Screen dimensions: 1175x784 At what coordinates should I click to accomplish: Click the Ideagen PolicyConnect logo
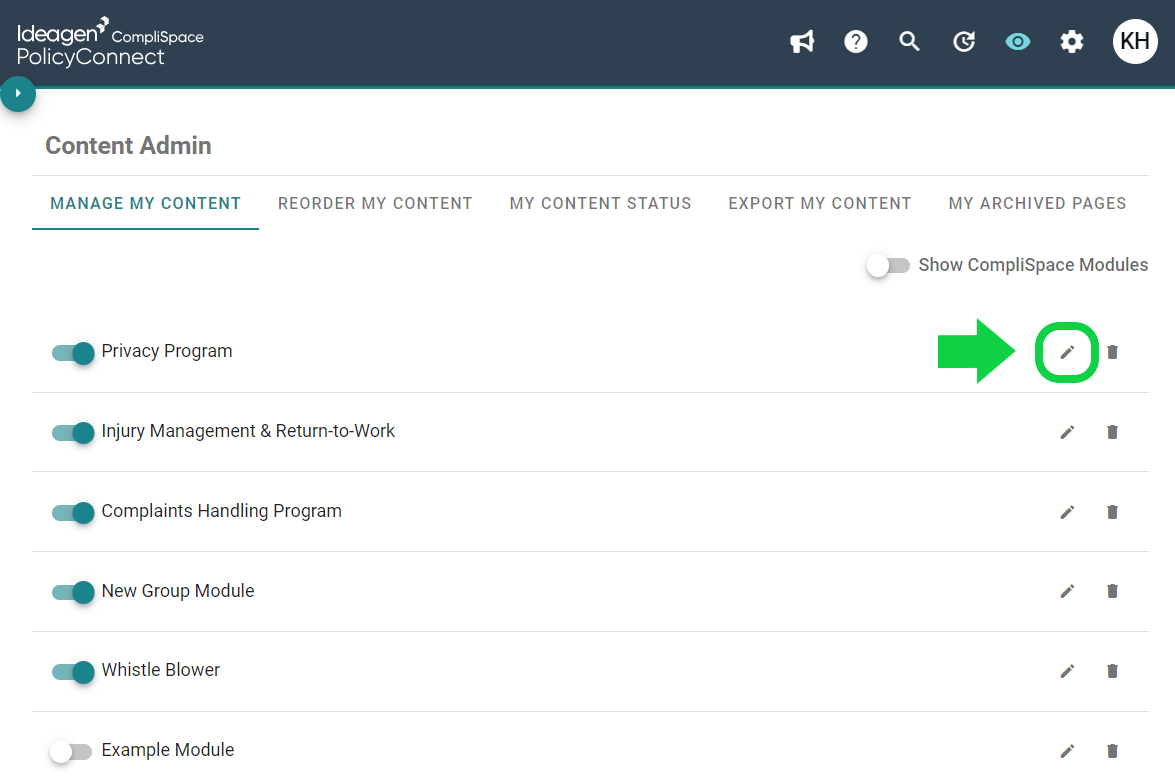pyautogui.click(x=110, y=43)
